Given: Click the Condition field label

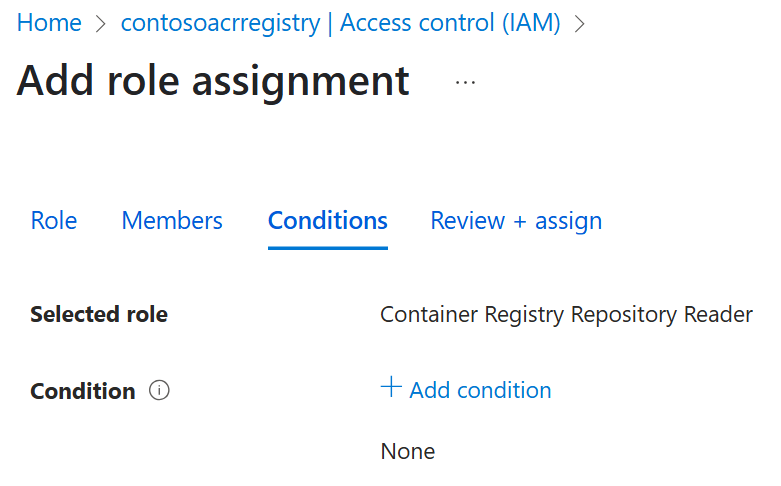Looking at the screenshot, I should tap(82, 391).
